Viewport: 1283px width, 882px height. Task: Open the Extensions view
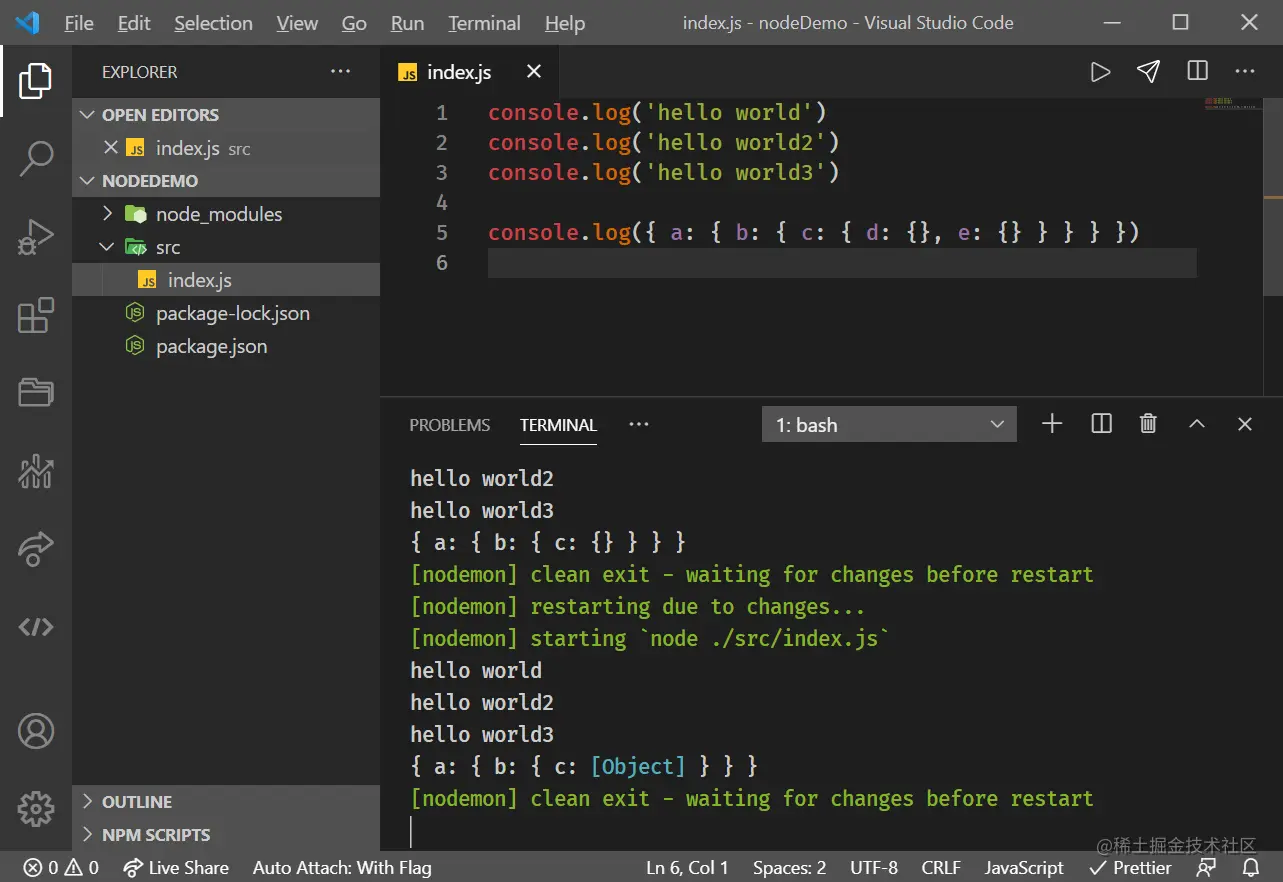[x=35, y=315]
